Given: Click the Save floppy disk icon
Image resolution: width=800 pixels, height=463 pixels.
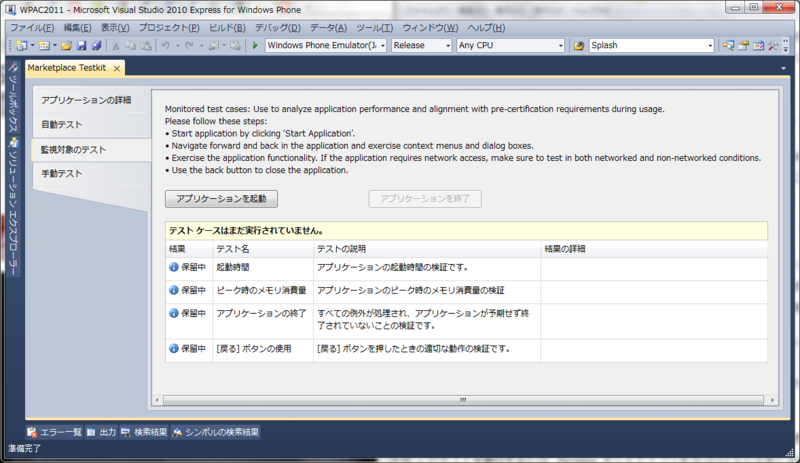Looking at the screenshot, I should click(x=81, y=45).
